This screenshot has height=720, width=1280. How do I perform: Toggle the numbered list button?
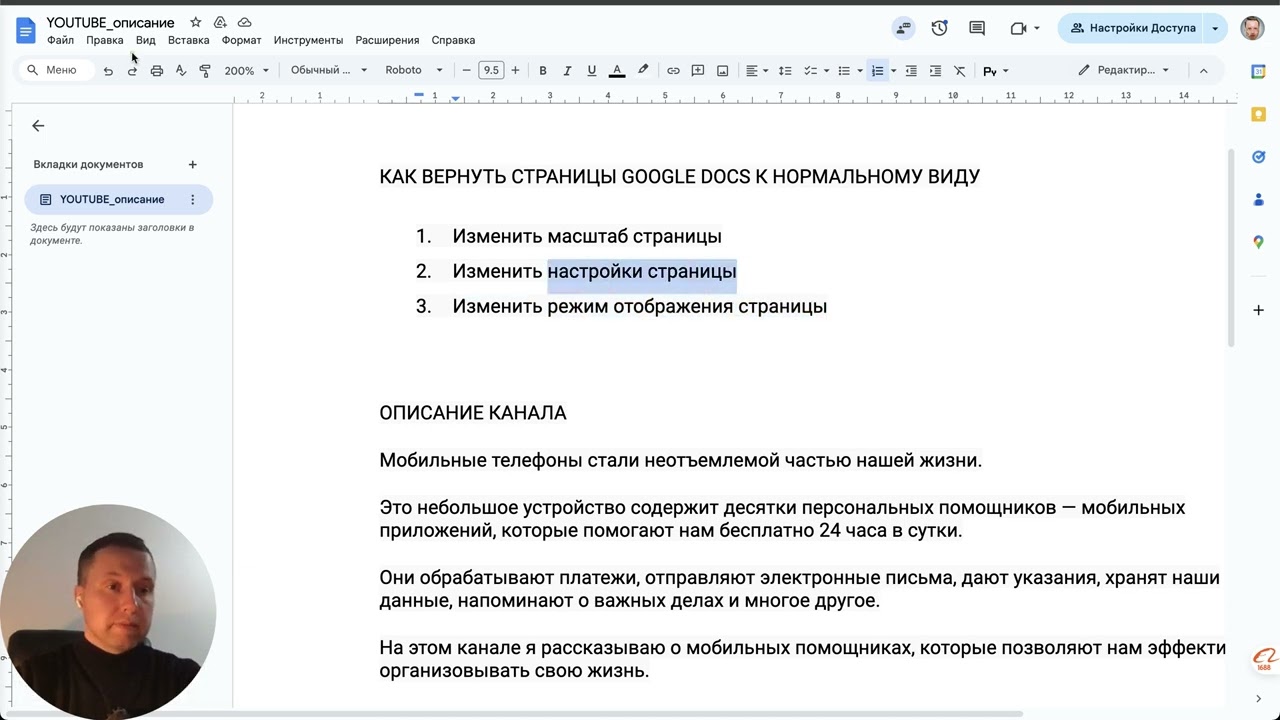click(x=877, y=71)
